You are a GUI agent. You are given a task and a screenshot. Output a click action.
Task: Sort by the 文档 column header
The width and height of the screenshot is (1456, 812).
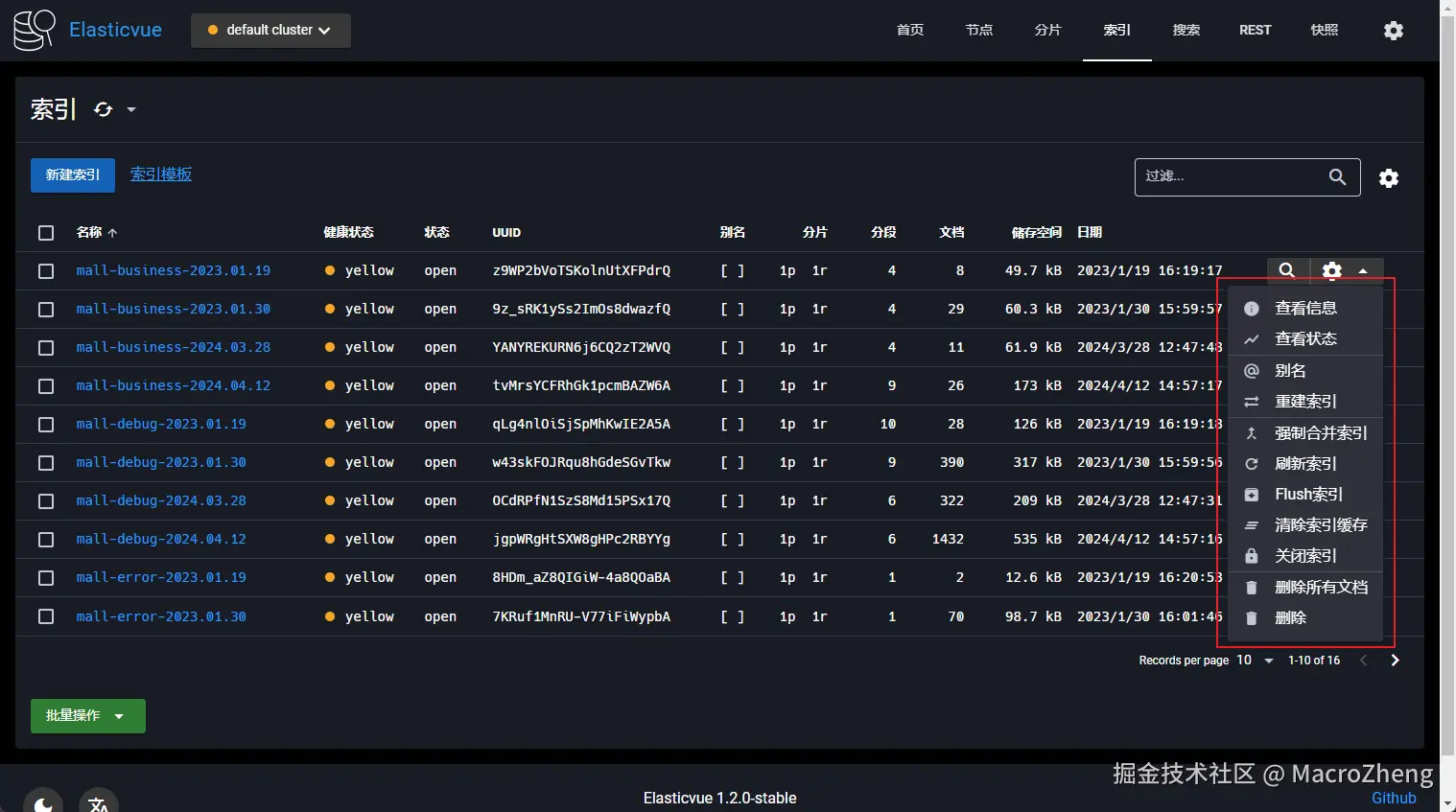pyautogui.click(x=952, y=233)
